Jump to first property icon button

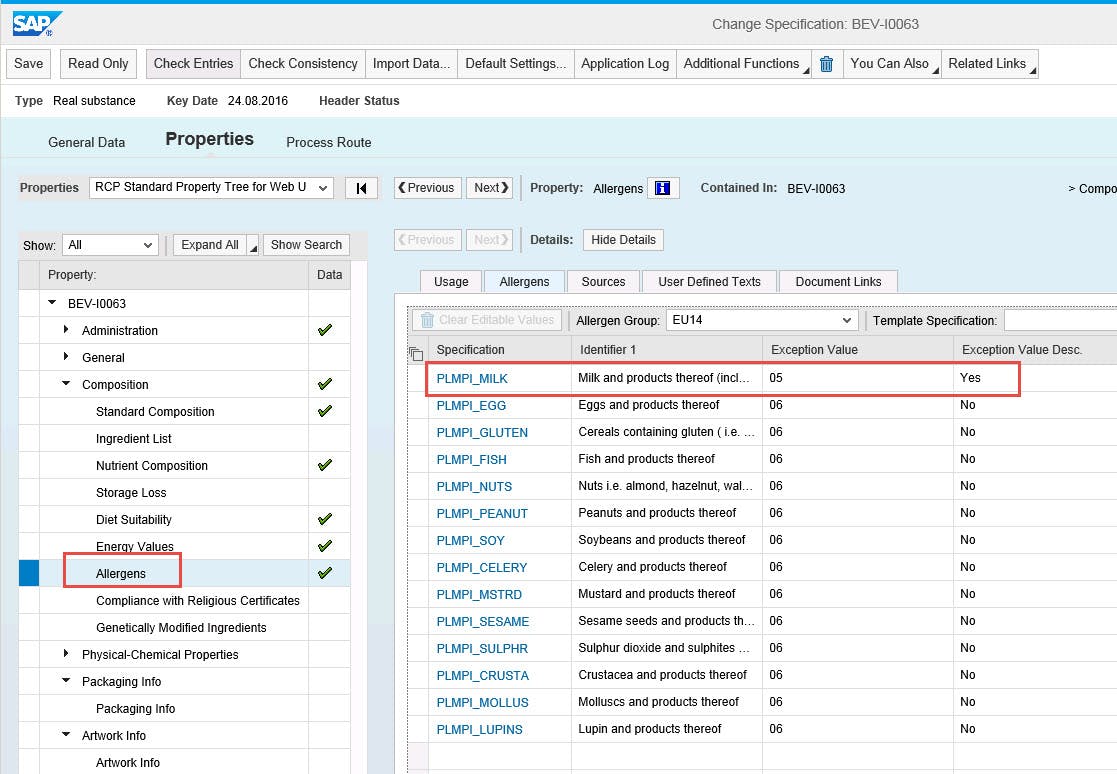361,188
